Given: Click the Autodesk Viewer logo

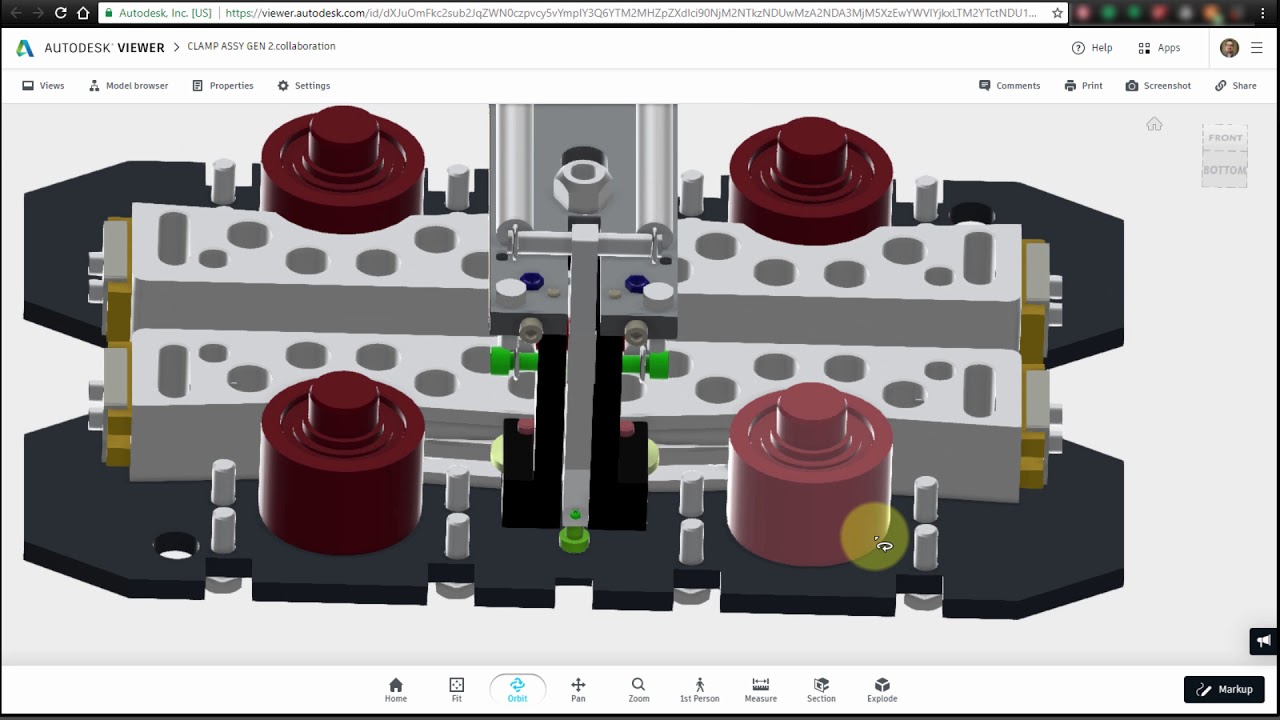Looking at the screenshot, I should click(90, 48).
